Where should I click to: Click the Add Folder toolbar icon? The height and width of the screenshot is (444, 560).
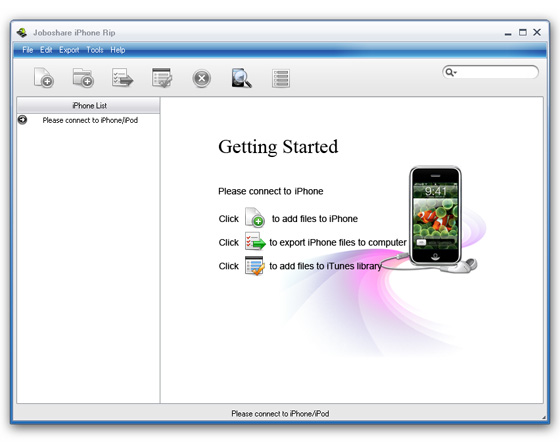click(x=83, y=78)
